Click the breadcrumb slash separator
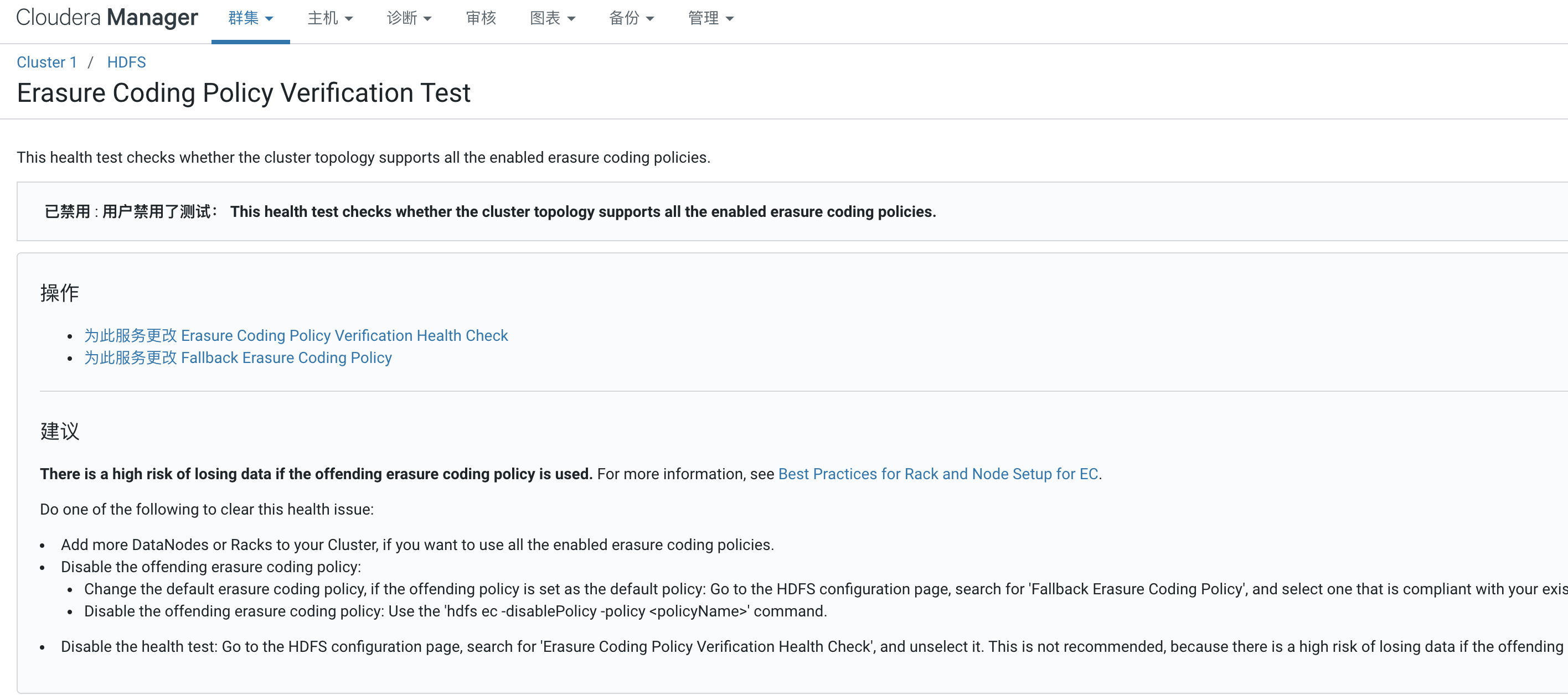This screenshot has height=695, width=1568. (90, 62)
